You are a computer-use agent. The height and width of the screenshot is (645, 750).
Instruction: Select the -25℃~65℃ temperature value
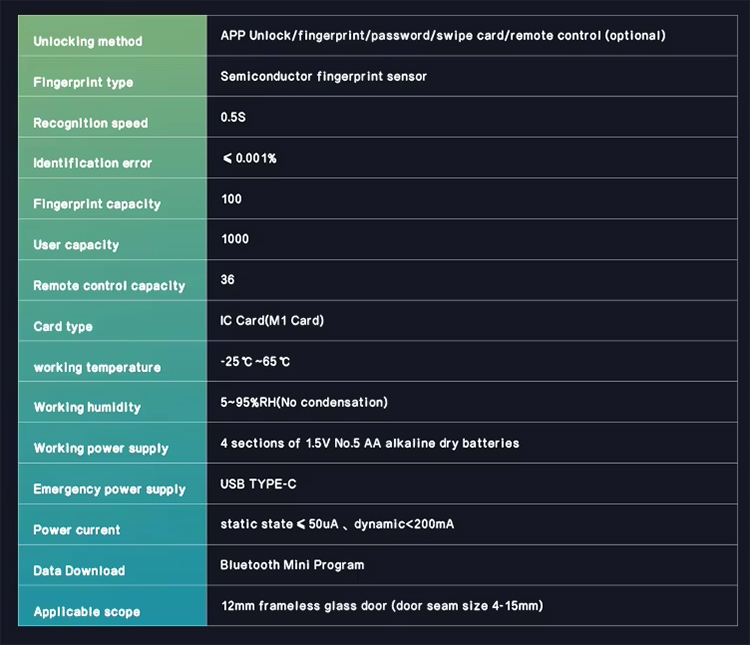(x=255, y=361)
